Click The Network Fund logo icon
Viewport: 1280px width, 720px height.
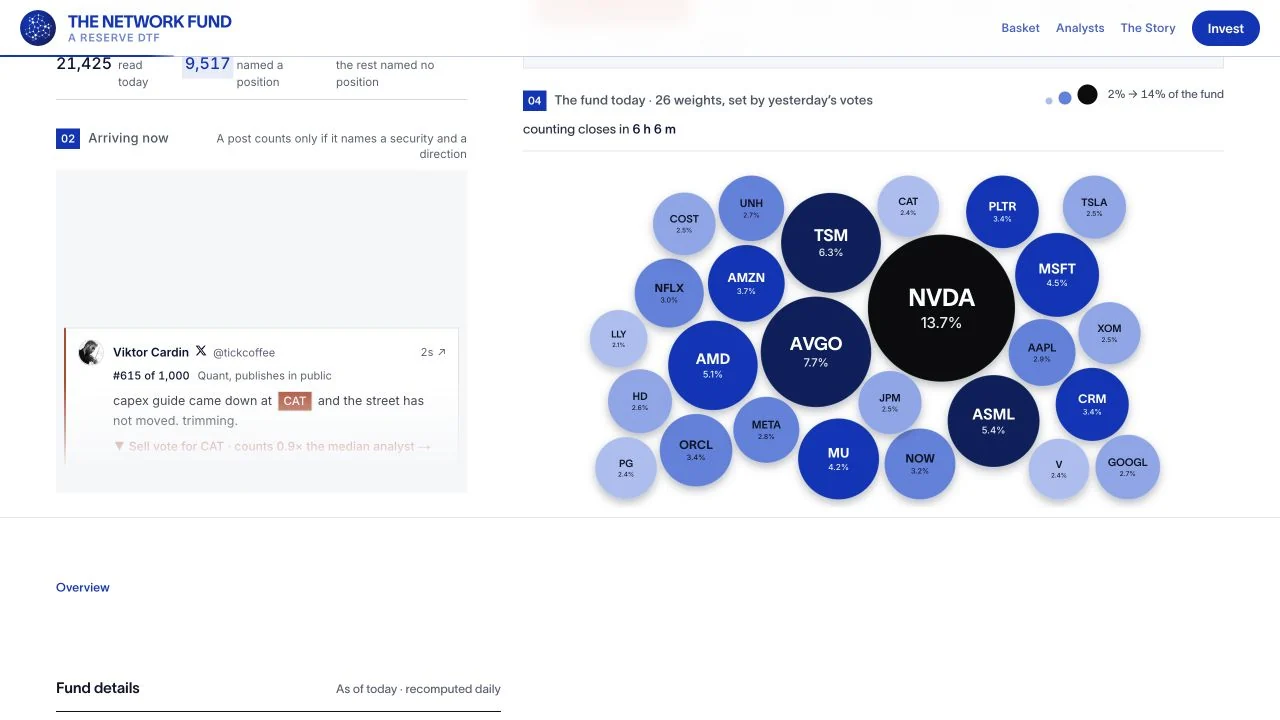click(38, 28)
